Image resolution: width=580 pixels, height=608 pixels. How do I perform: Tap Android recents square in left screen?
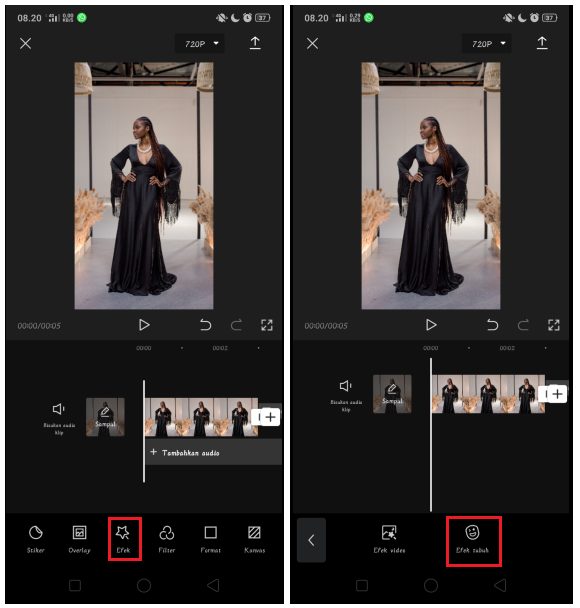[x=75, y=586]
